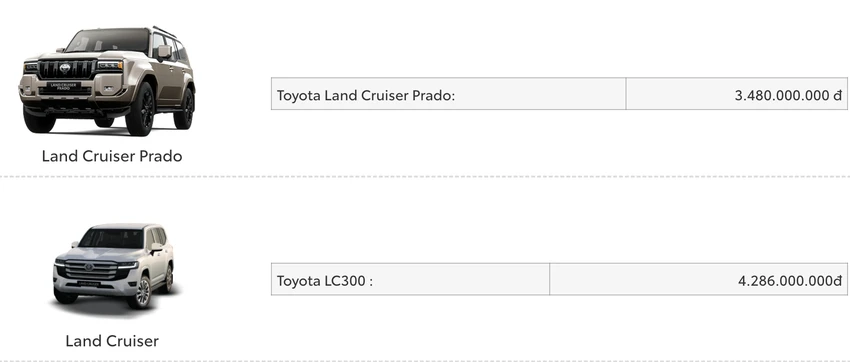The image size is (850, 362).
Task: Click the Prado's front black wheel
Action: (x=140, y=109)
